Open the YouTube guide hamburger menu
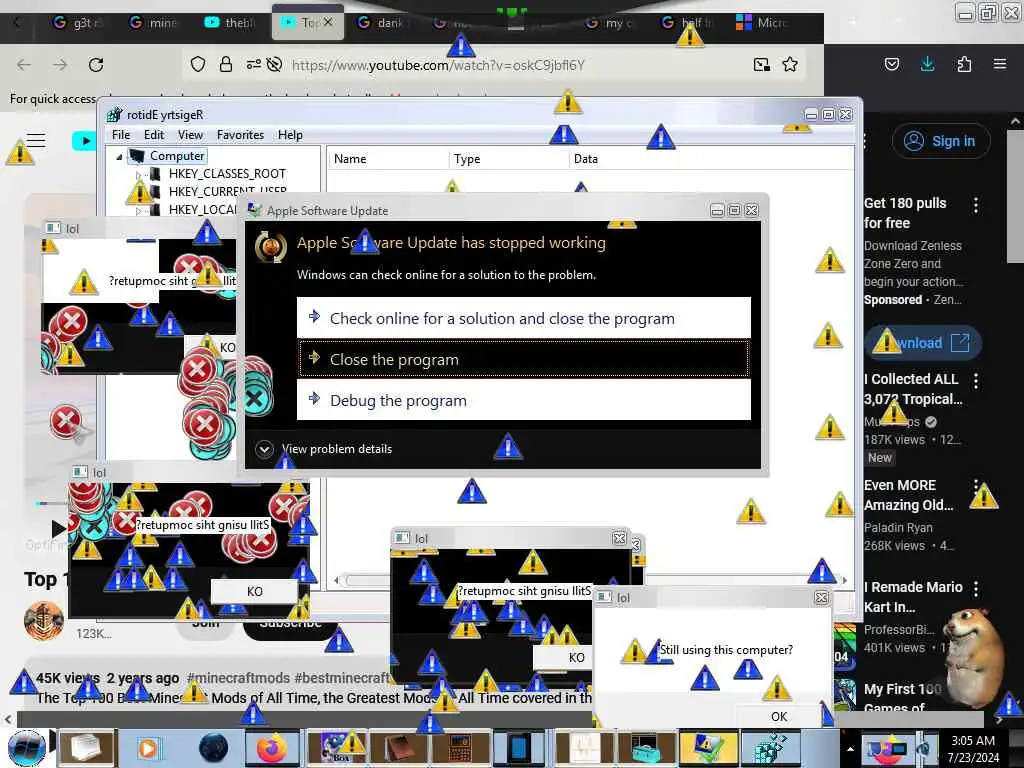 (36, 140)
